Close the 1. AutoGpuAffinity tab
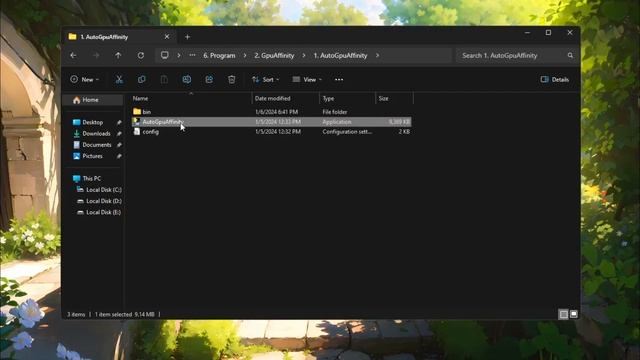Screen dimensions: 640x360 coord(167,37)
